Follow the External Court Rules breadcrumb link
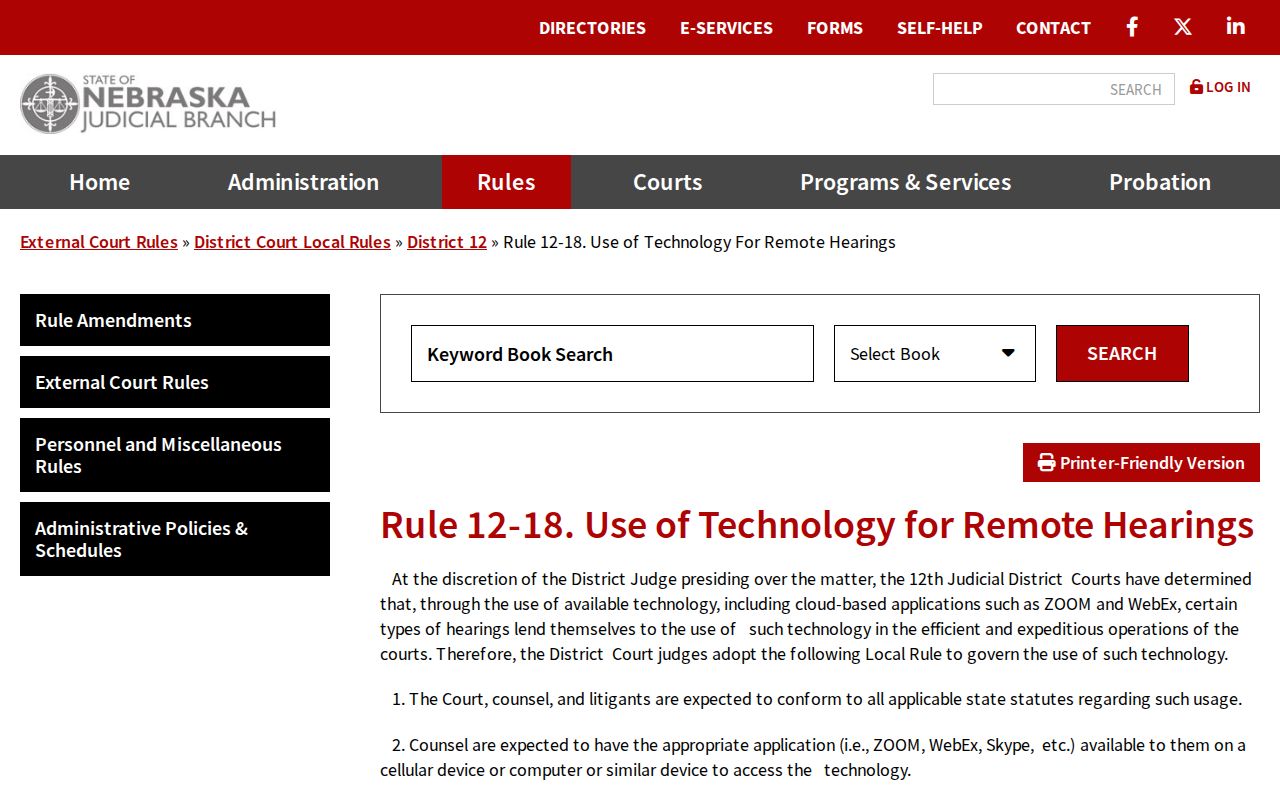 [x=99, y=242]
